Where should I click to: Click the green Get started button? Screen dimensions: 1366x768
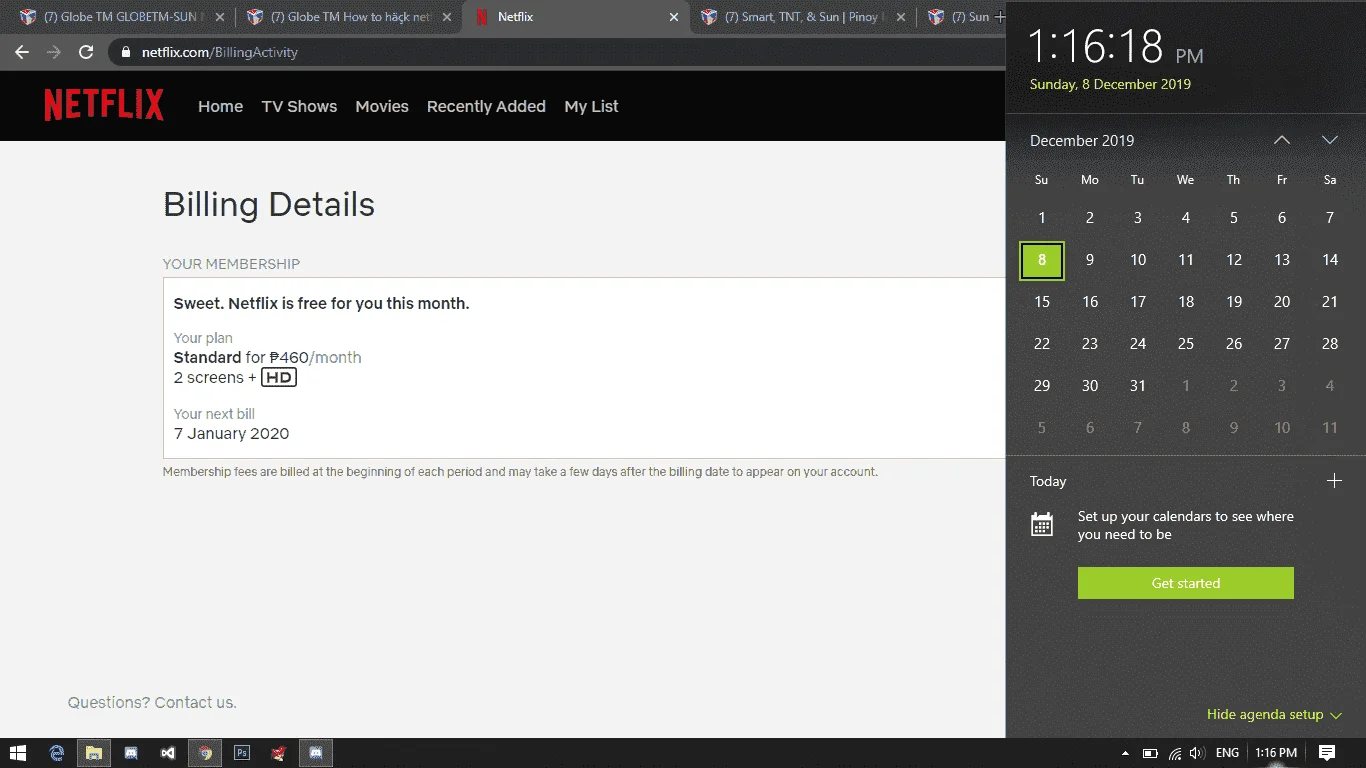tap(1186, 583)
